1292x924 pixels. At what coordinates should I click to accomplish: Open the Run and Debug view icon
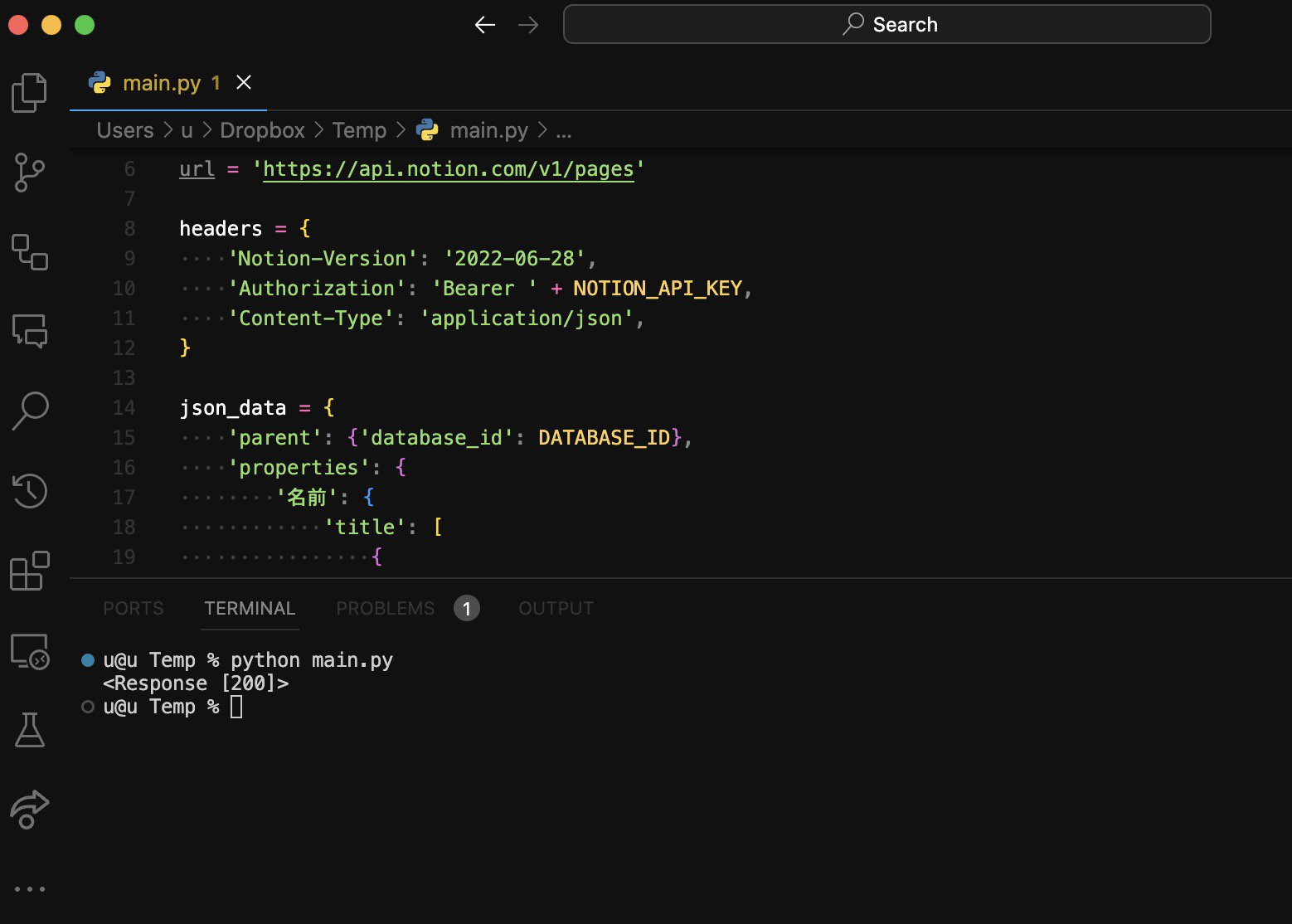point(30,252)
